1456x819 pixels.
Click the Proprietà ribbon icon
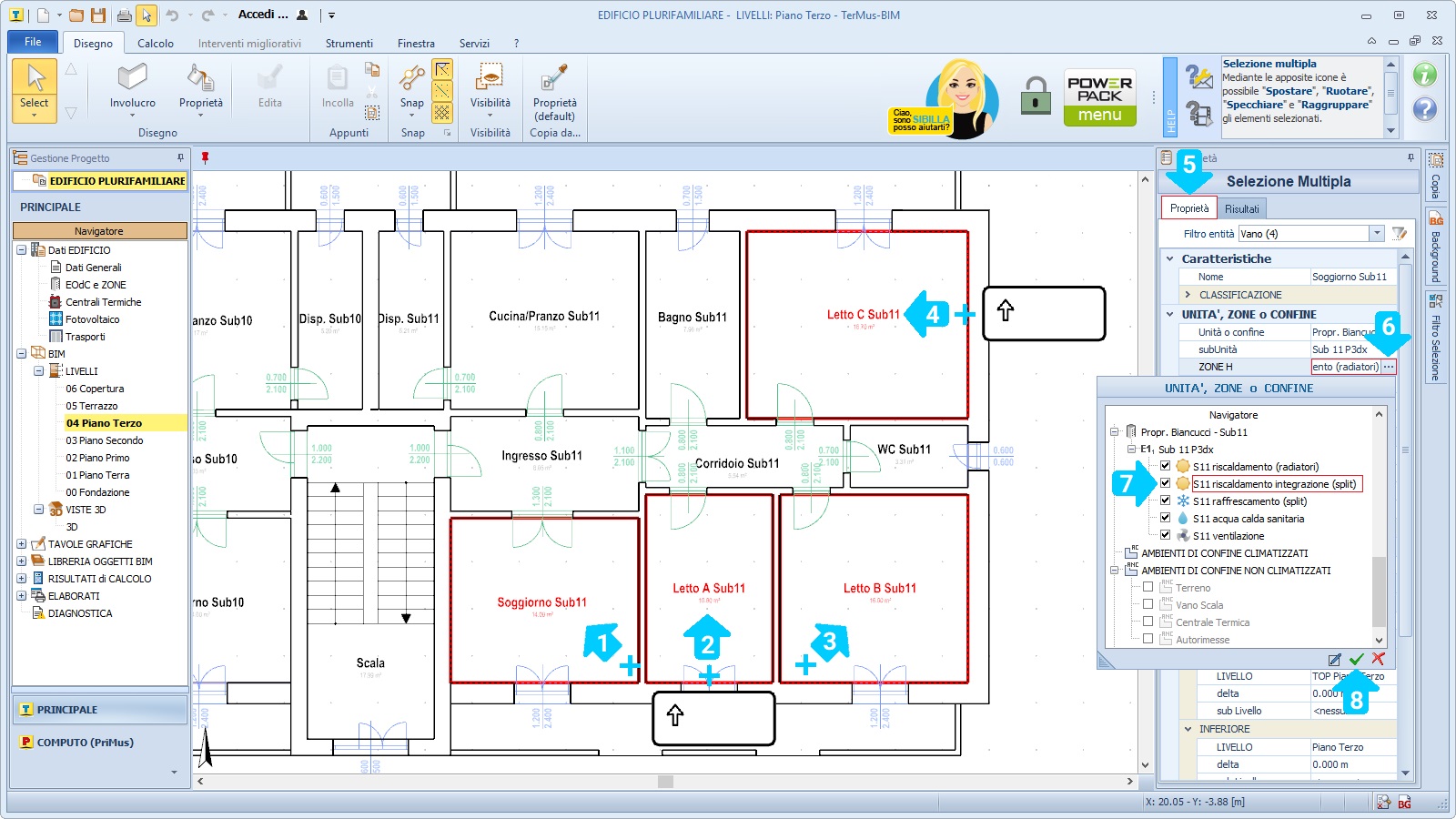pos(200,88)
